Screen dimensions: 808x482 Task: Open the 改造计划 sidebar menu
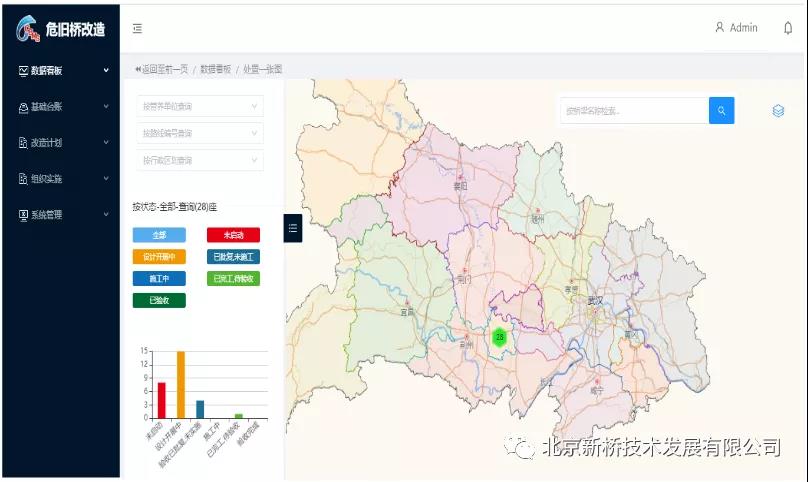tap(60, 143)
